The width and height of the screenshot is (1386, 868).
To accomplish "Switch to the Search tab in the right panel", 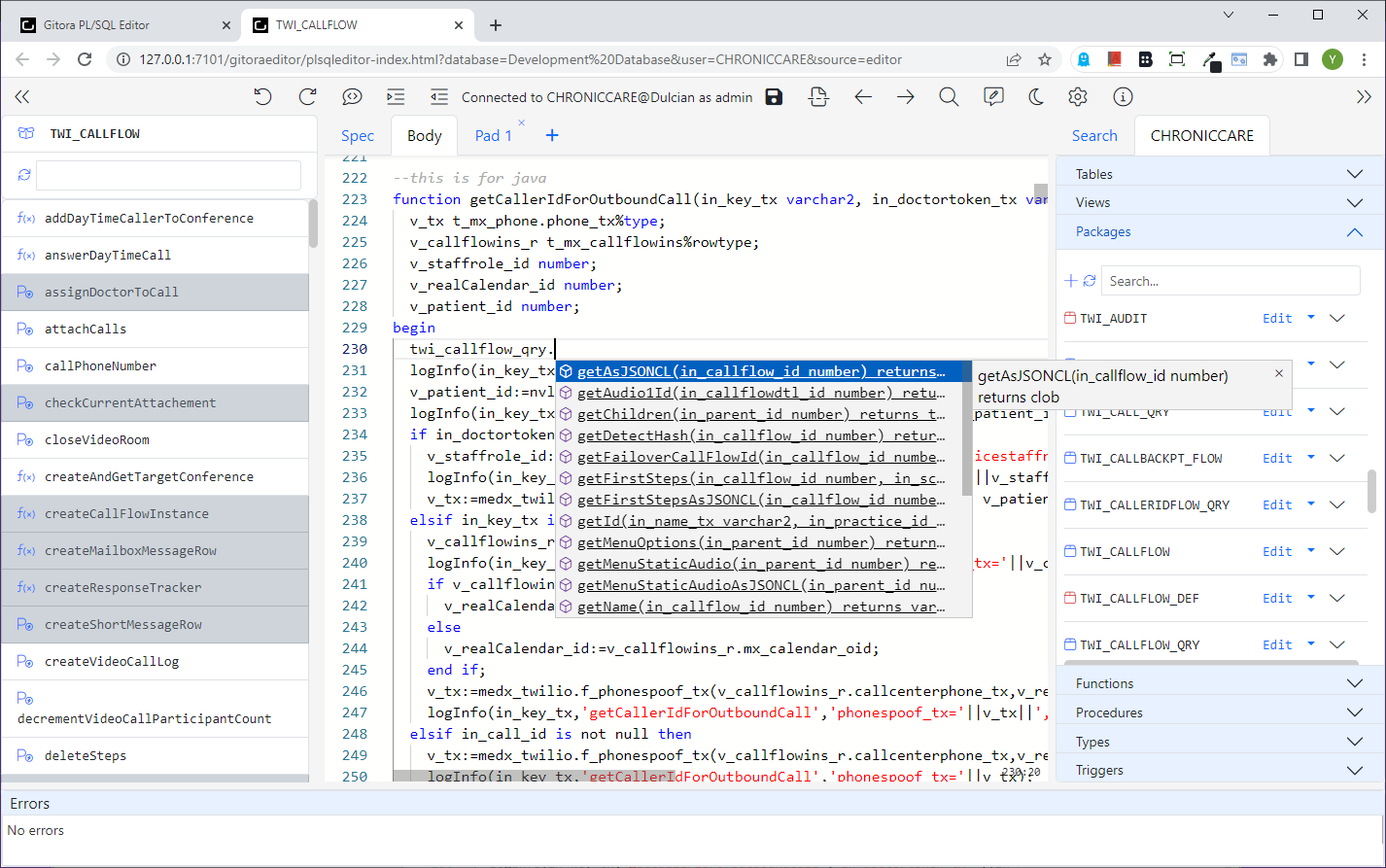I will (x=1094, y=135).
